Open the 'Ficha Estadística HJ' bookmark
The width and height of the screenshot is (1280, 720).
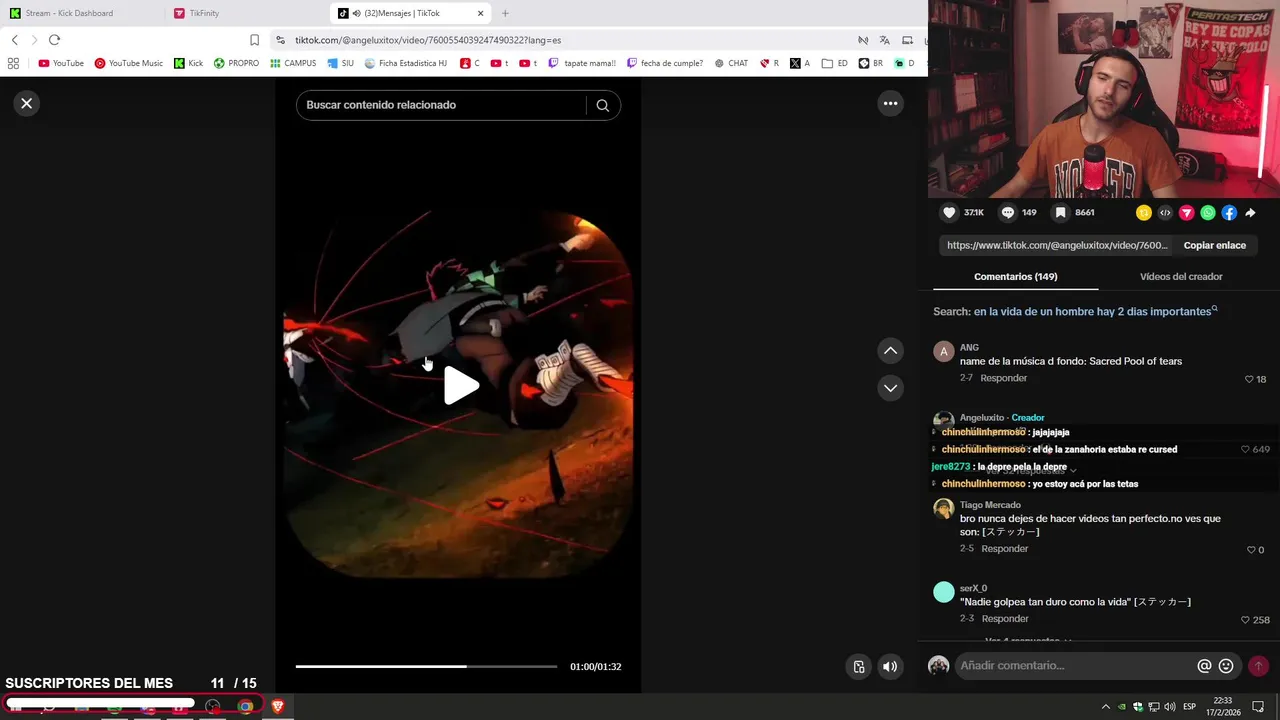[x=406, y=63]
